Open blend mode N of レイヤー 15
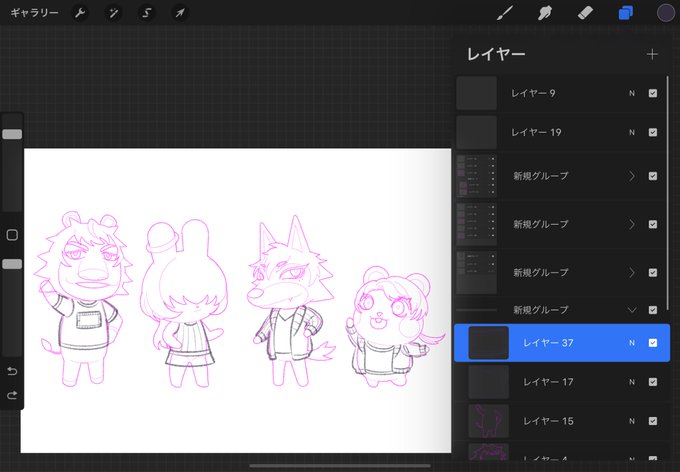The height and width of the screenshot is (472, 680). click(632, 421)
